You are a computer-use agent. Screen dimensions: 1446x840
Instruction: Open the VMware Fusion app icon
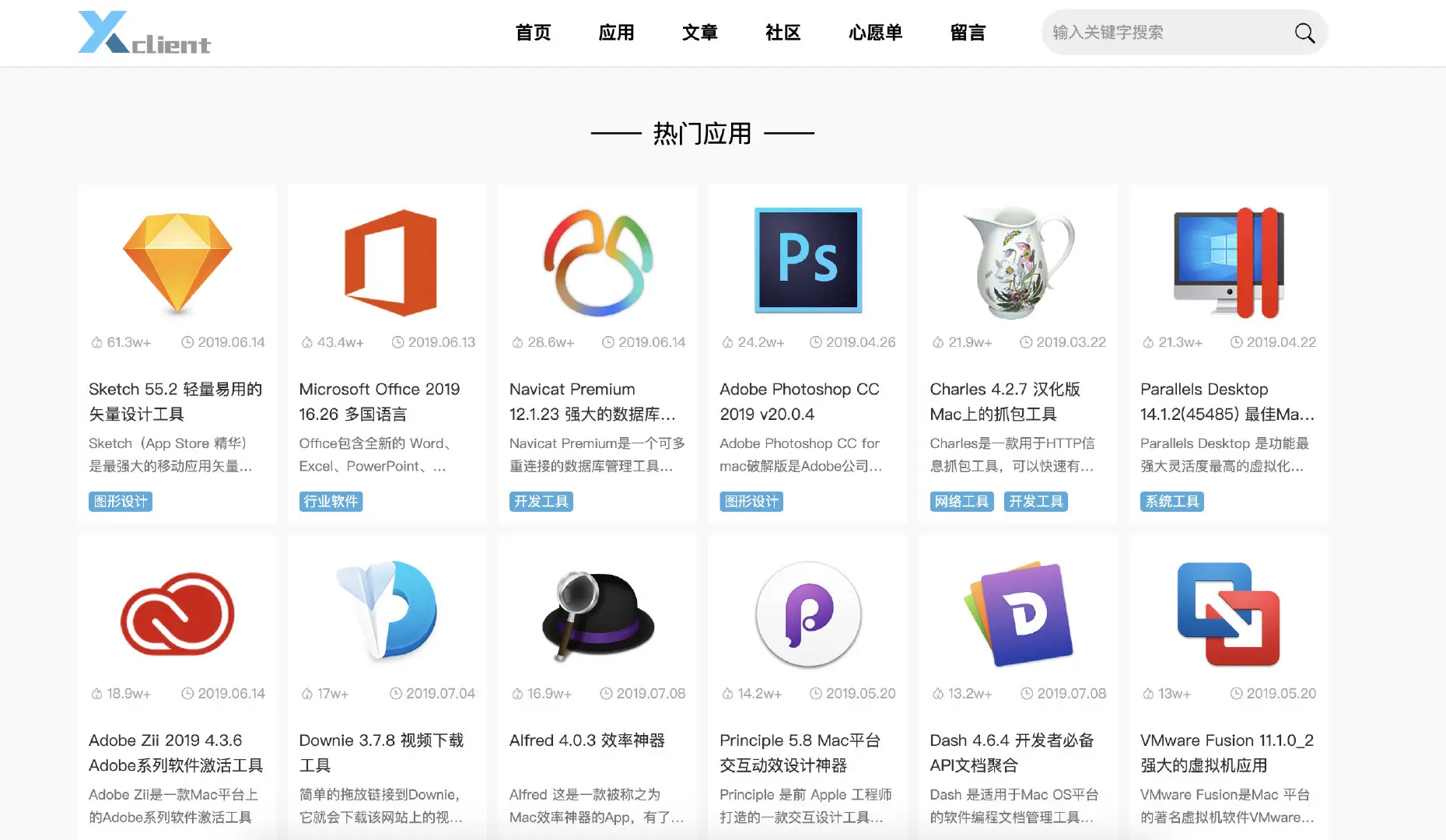click(1229, 614)
